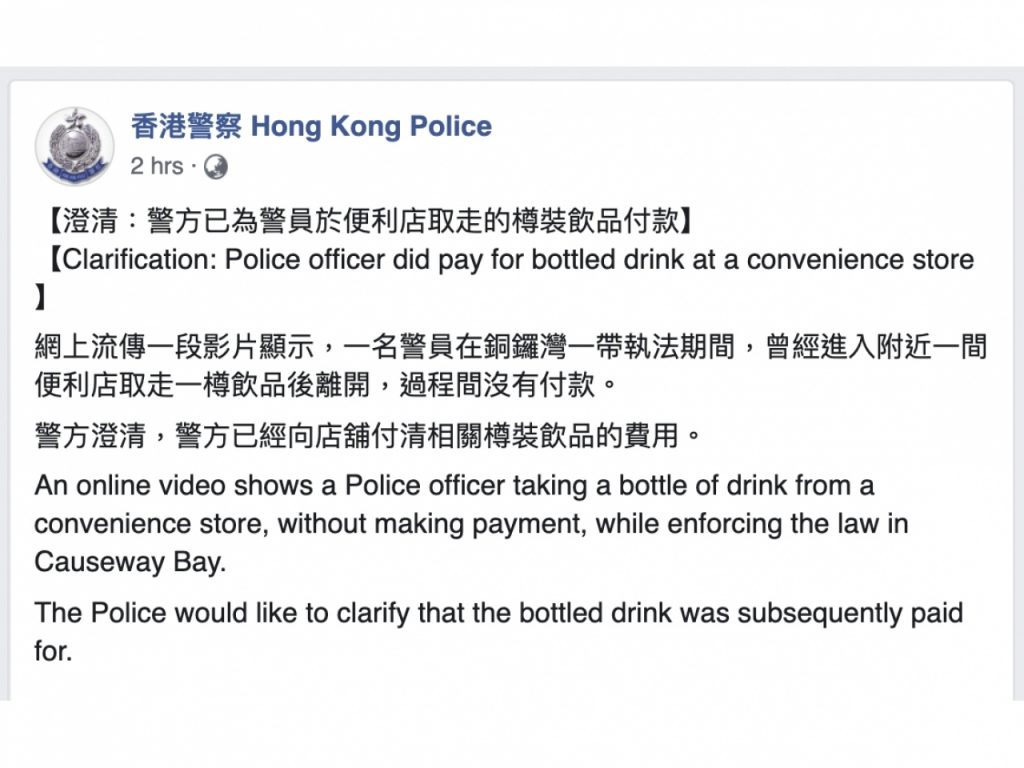Click the lone closing bracket 】 line
This screenshot has height=768, width=1024.
(x=40, y=299)
